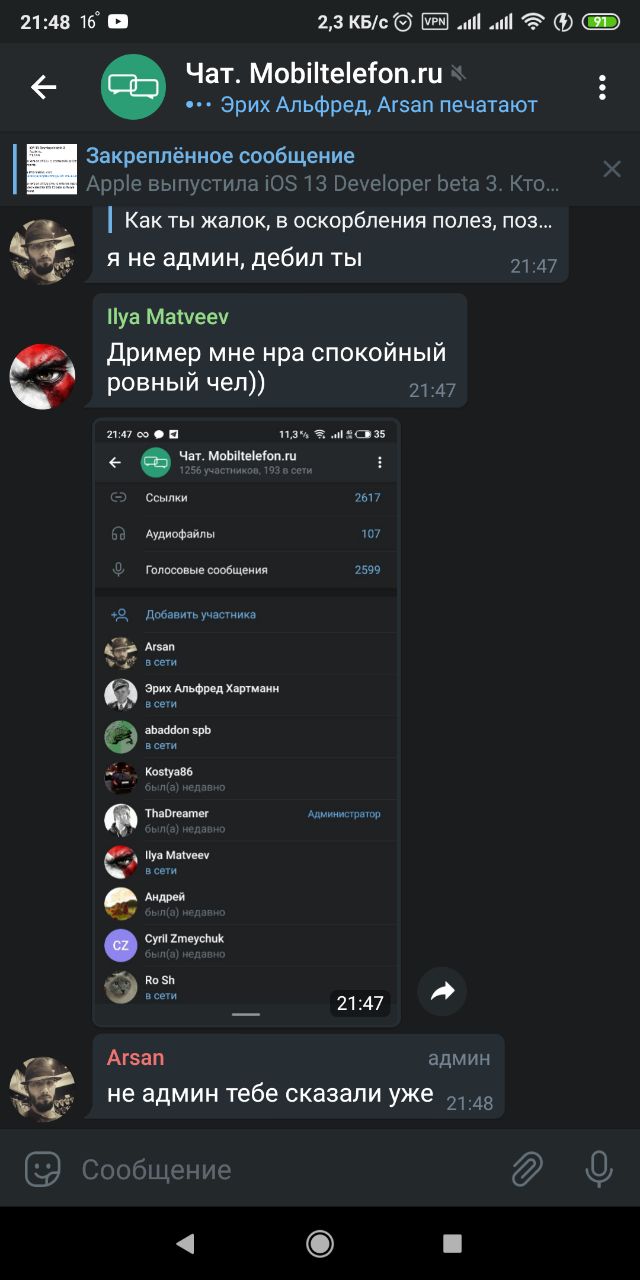
Task: Tap Android back triangle navigation button
Action: (x=185, y=1243)
